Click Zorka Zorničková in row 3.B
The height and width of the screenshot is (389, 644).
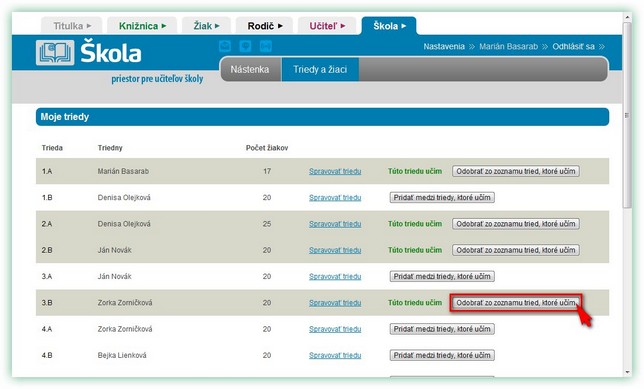tap(125, 303)
